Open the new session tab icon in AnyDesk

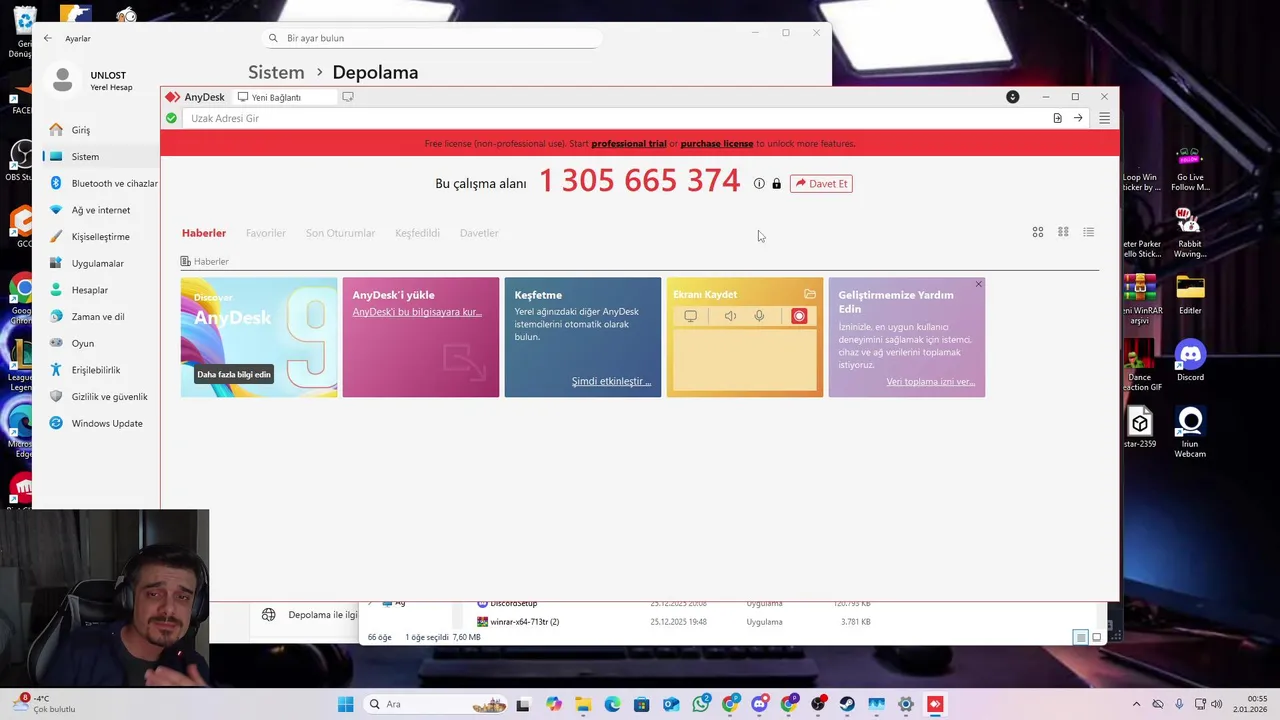coord(348,97)
